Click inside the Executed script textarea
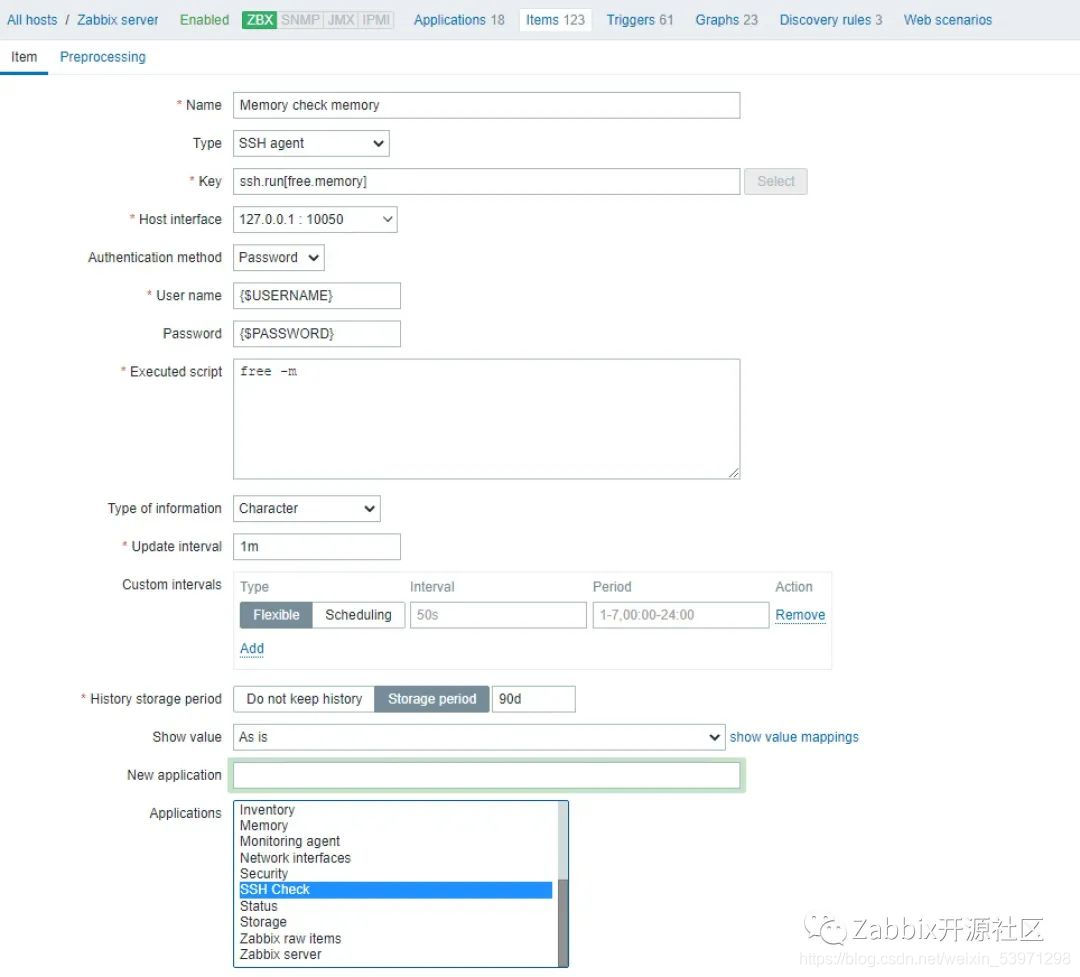 coord(486,419)
